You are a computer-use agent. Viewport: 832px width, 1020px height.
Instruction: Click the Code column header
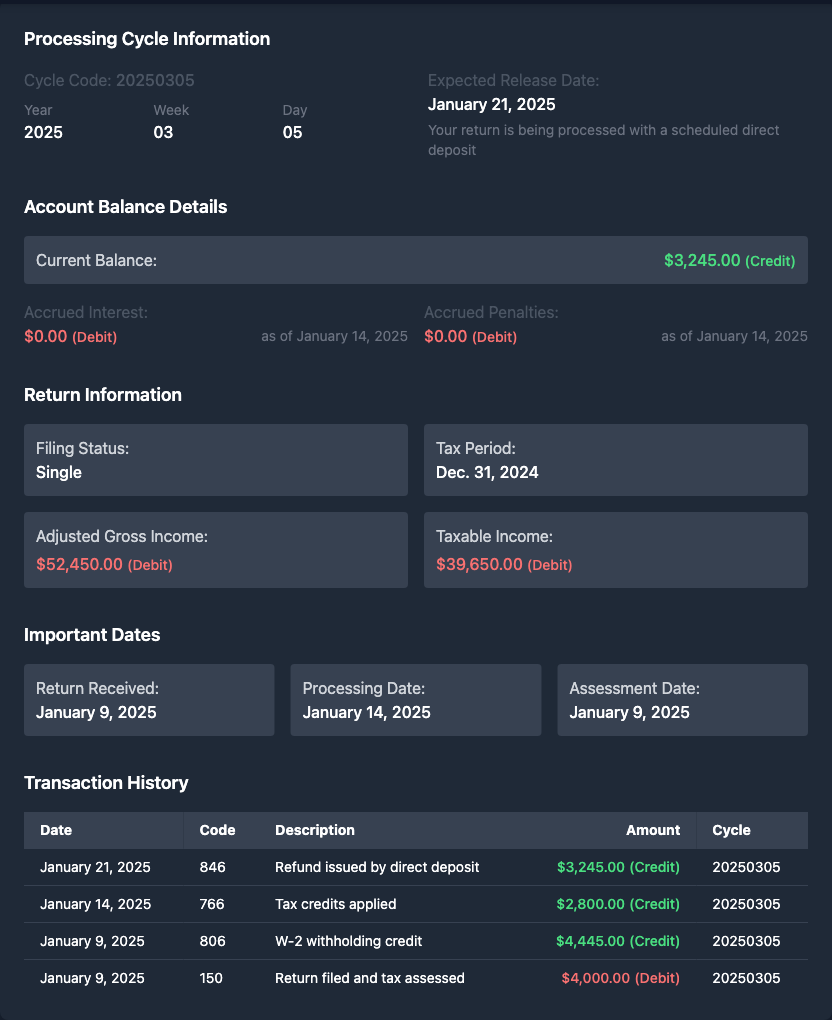[x=217, y=830]
